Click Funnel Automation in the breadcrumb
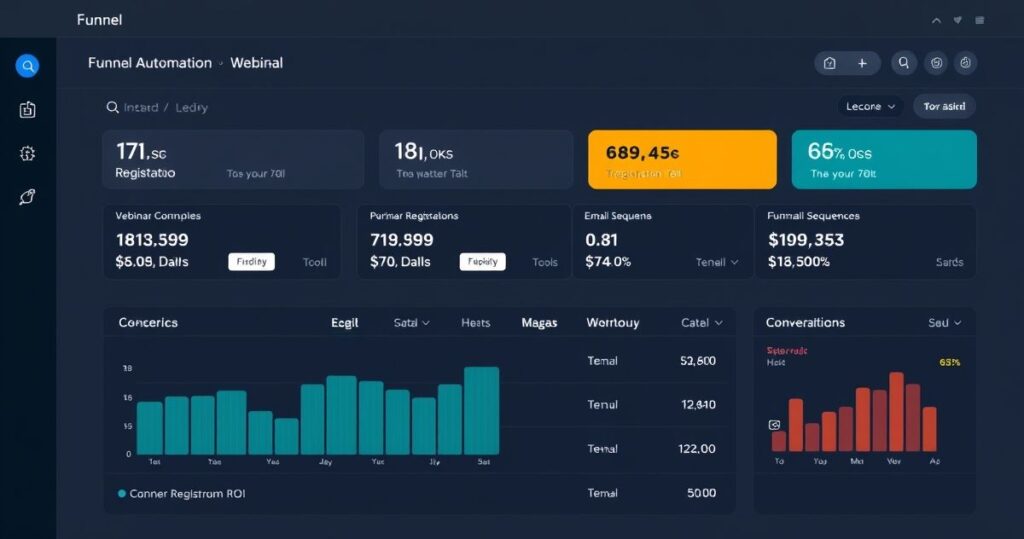 click(150, 63)
